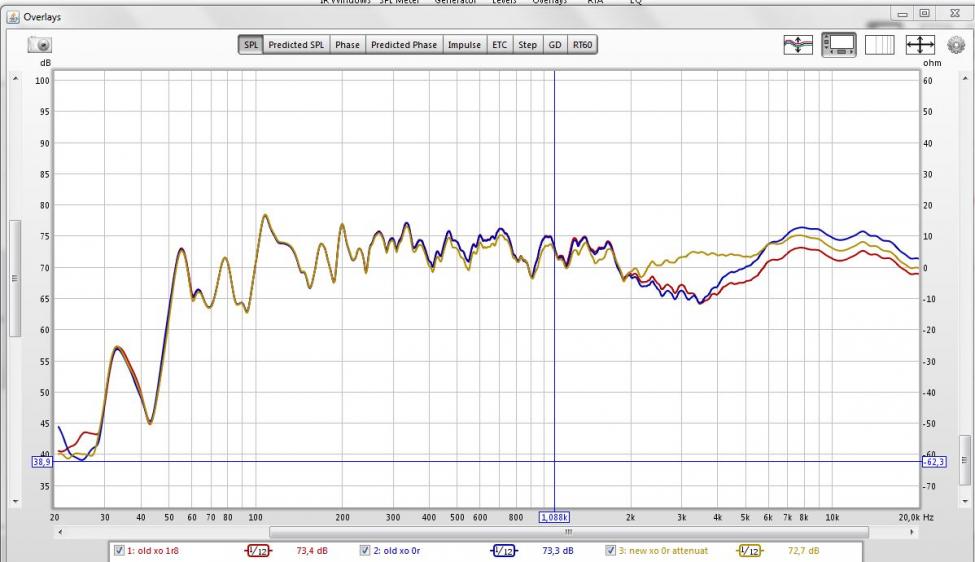Image resolution: width=975 pixels, height=562 pixels.
Task: Open the graph limits icon
Action: pyautogui.click(x=879, y=45)
